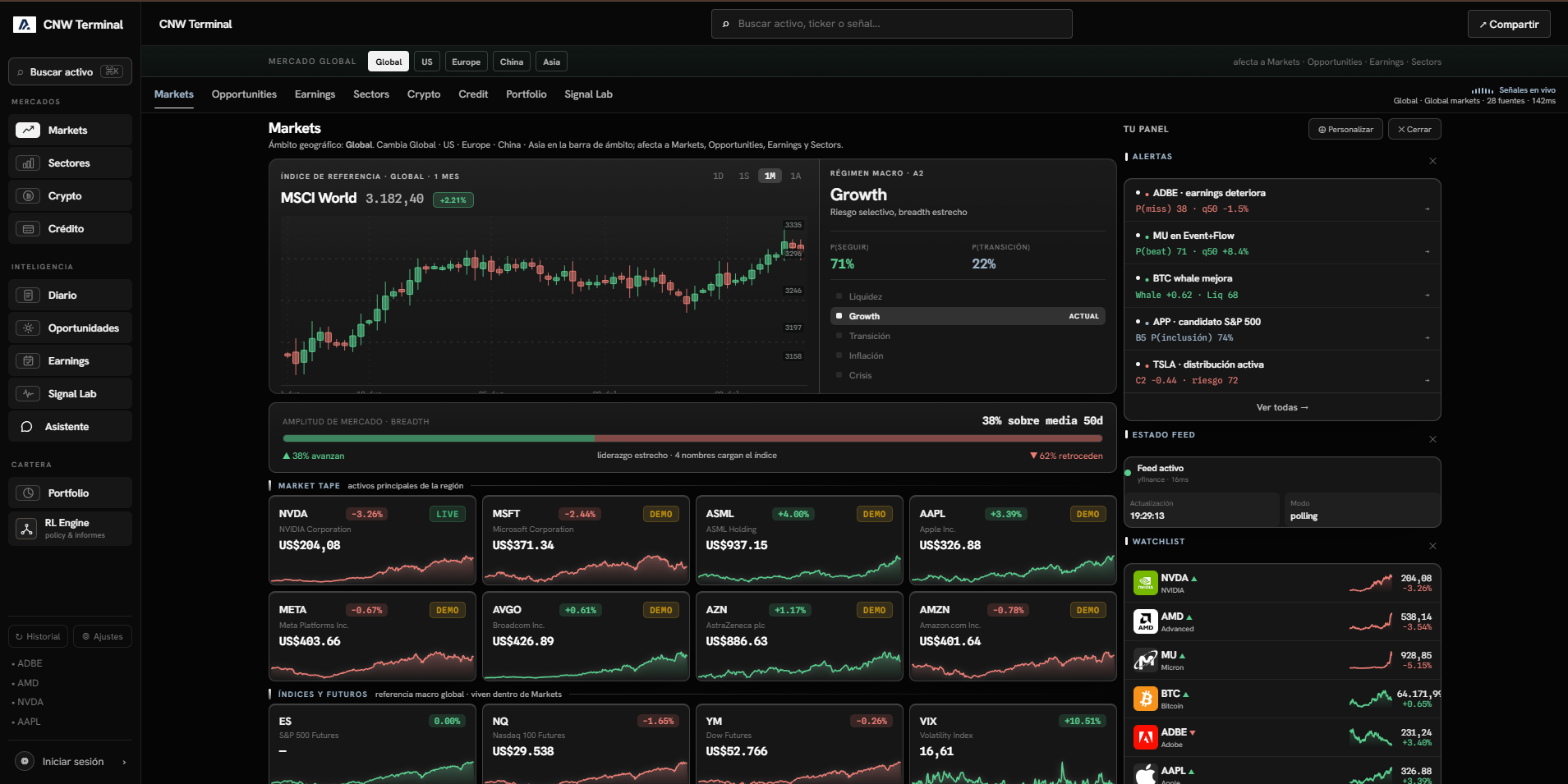Image resolution: width=1568 pixels, height=784 pixels.
Task: Open the Earnings calendar sidebar icon
Action: pyautogui.click(x=28, y=360)
